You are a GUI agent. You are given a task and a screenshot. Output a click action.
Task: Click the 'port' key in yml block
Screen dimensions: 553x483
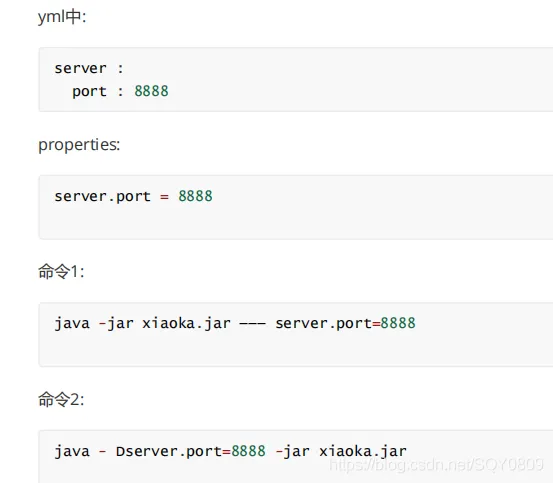89,92
